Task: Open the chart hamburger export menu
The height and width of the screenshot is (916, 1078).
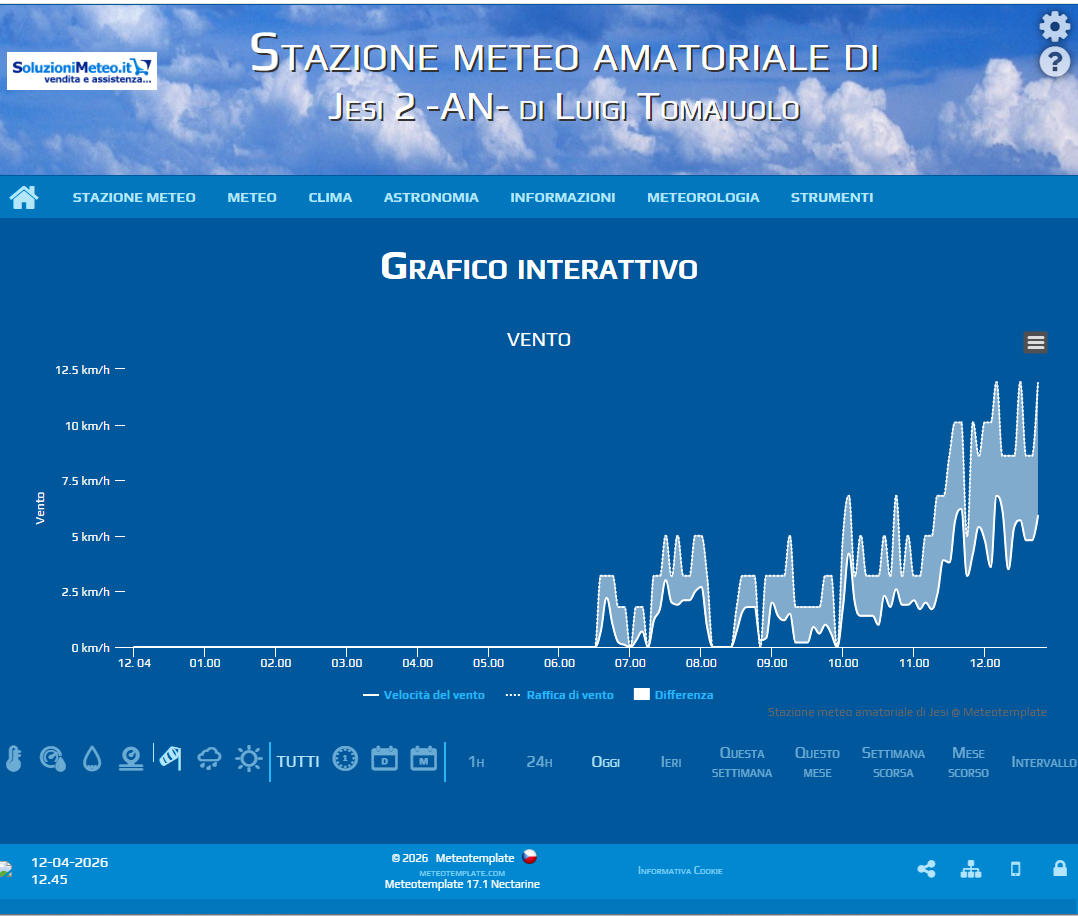Action: [x=1035, y=343]
